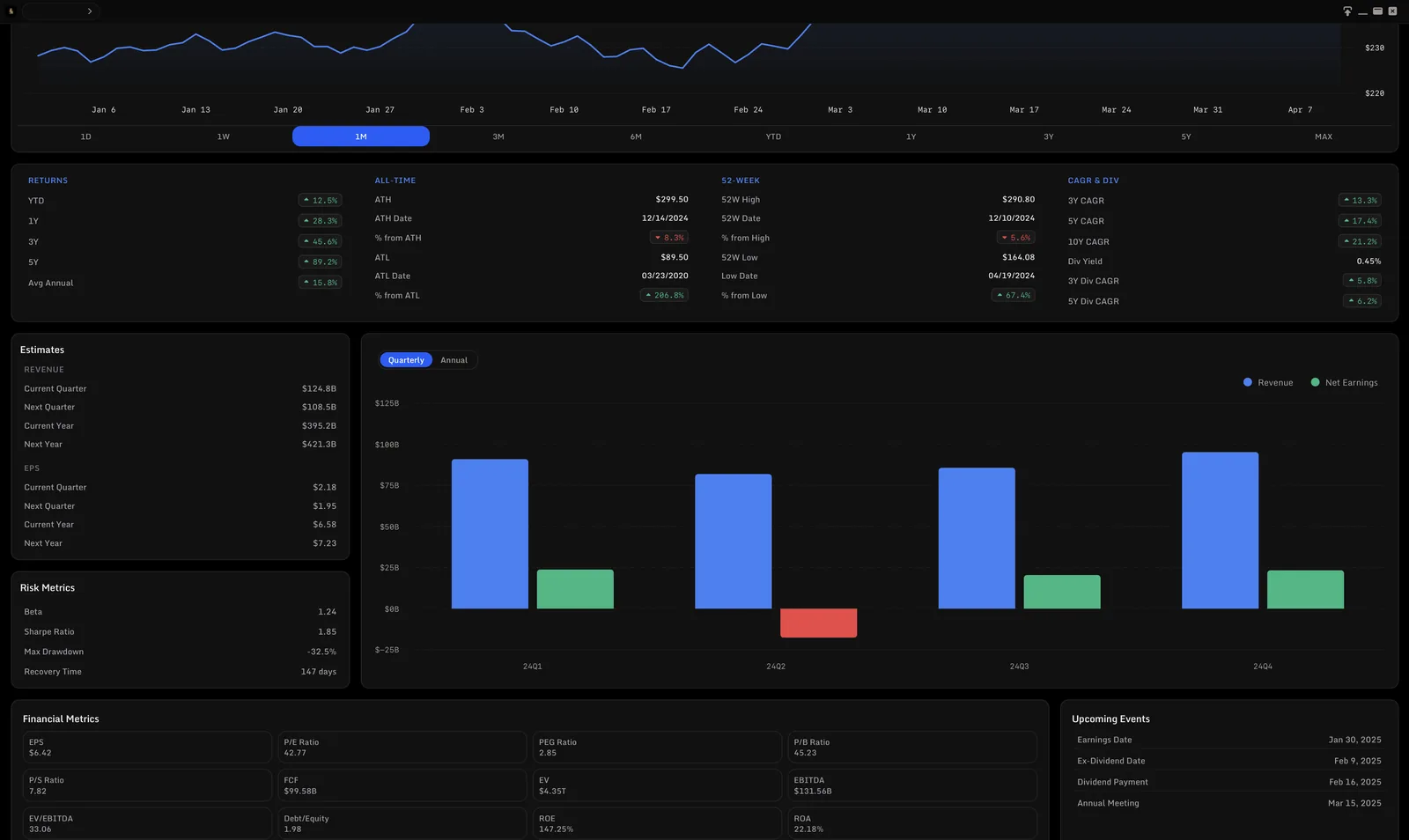Click the Earnings Date event row
The width and height of the screenshot is (1409, 840).
tap(1229, 740)
